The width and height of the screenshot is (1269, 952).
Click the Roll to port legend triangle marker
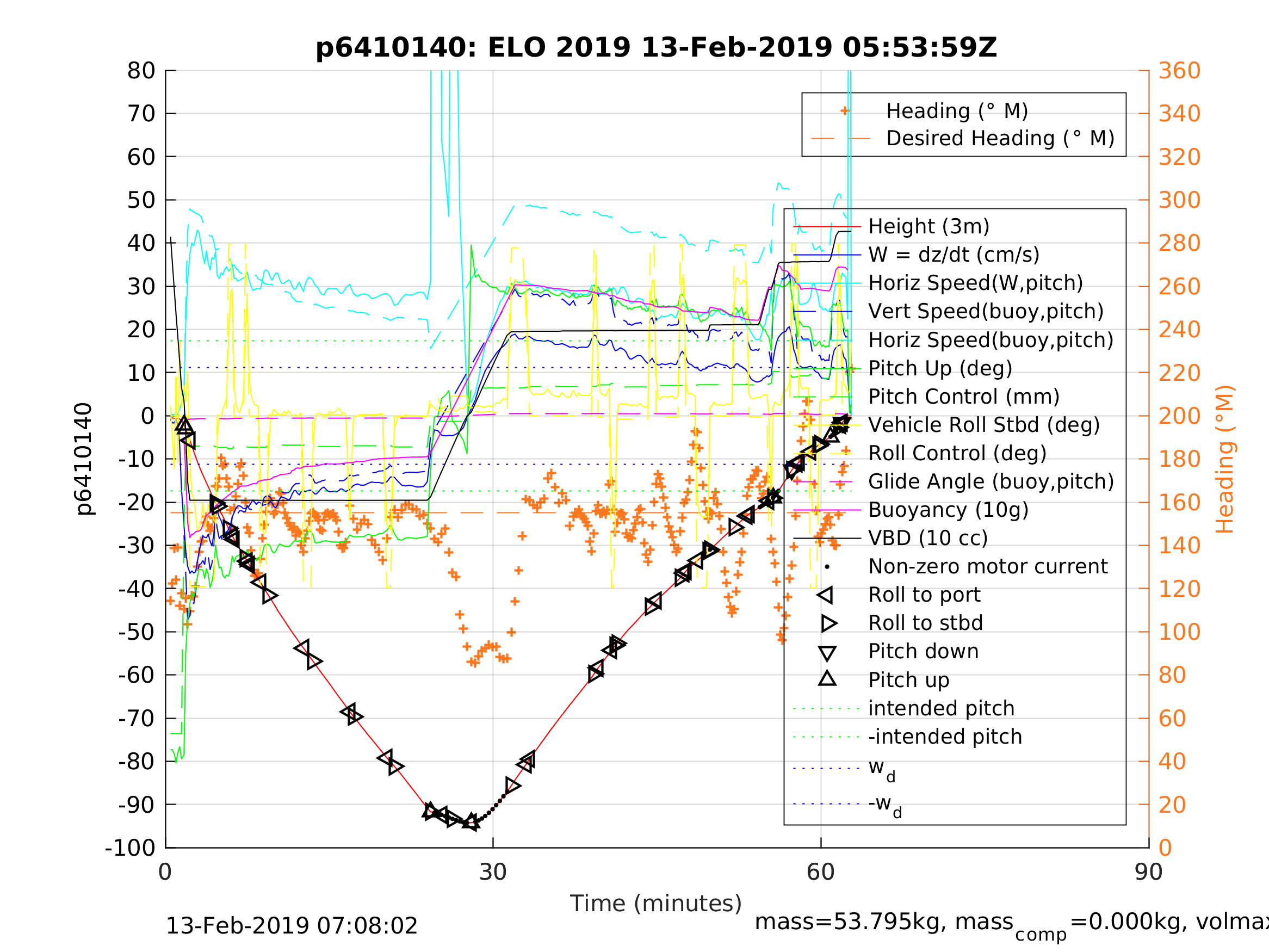click(x=826, y=595)
